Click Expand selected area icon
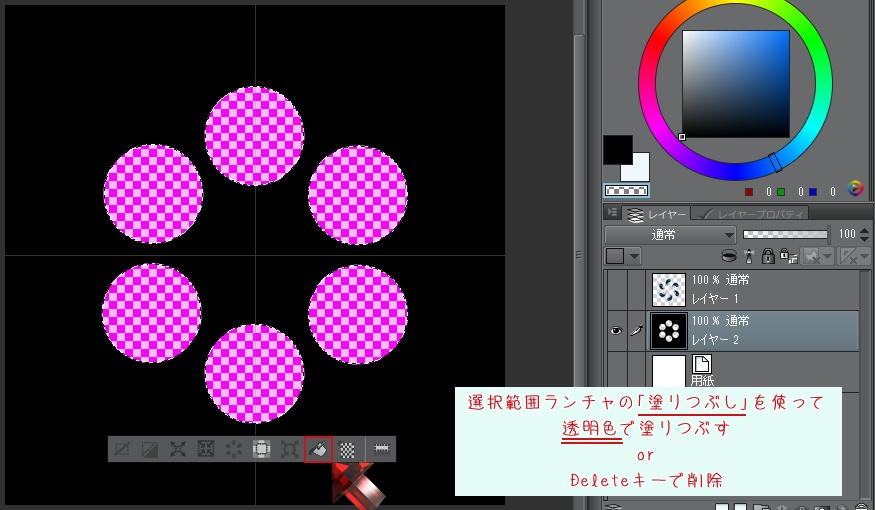875x510 pixels. point(178,449)
